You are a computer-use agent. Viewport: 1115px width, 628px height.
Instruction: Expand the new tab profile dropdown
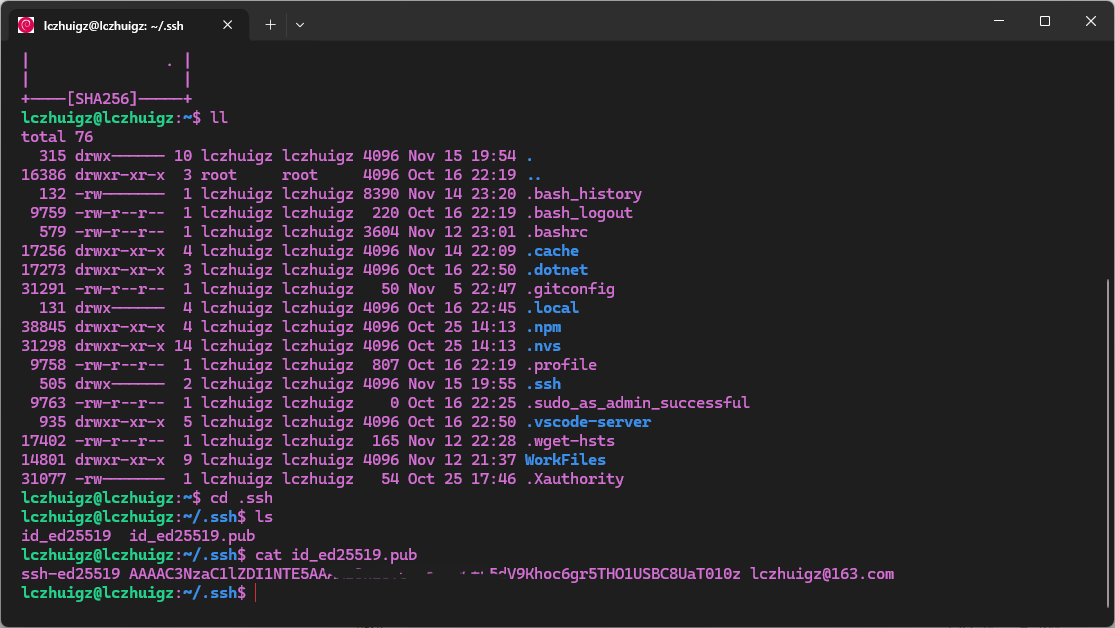pyautogui.click(x=300, y=24)
